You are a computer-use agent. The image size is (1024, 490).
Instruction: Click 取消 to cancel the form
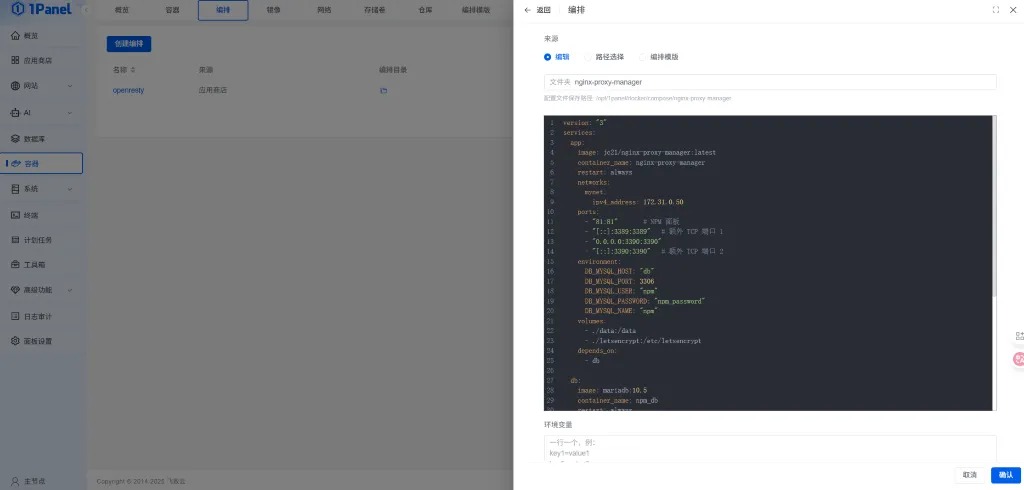click(x=970, y=475)
